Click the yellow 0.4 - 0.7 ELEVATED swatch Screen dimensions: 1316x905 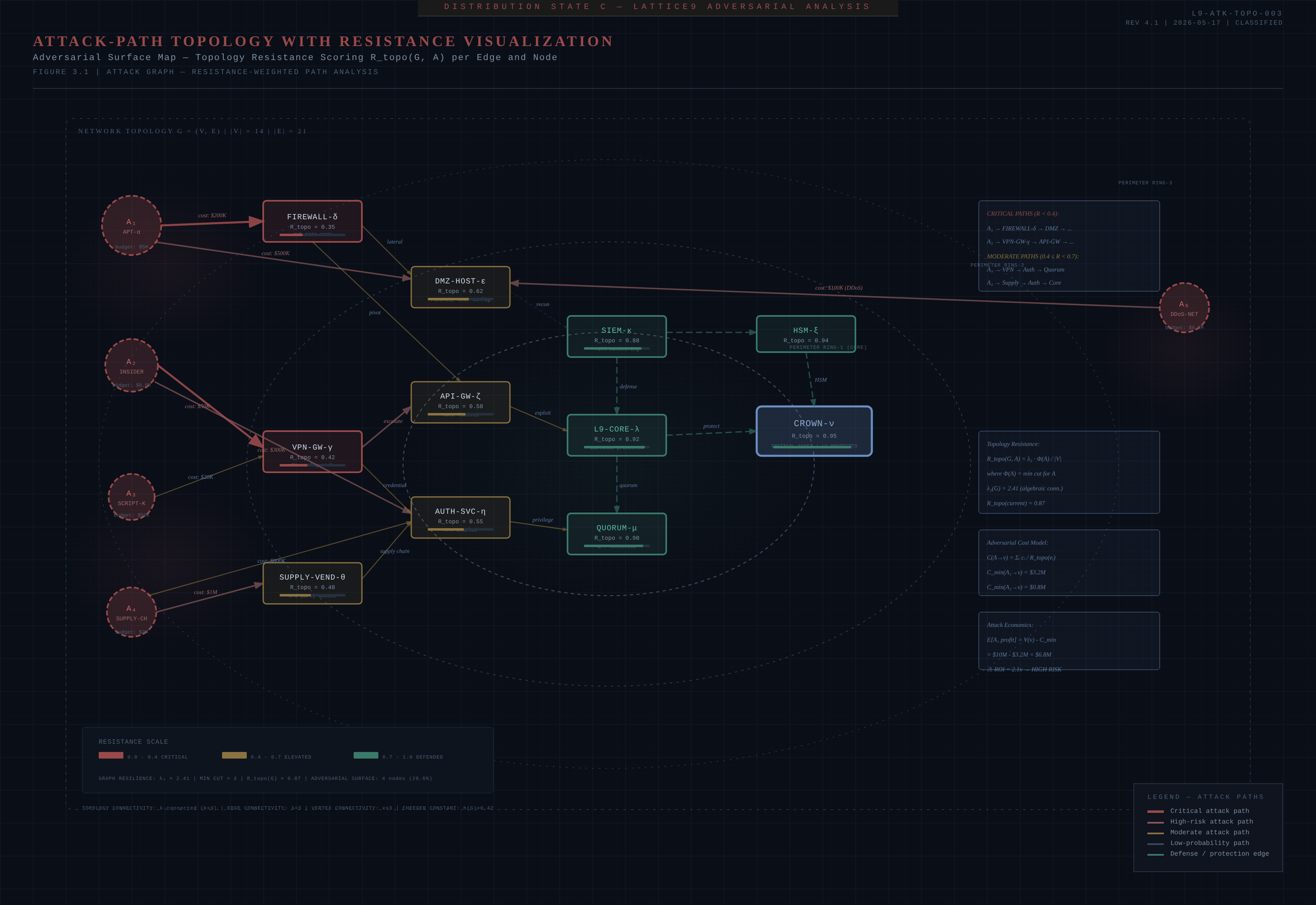point(234,755)
